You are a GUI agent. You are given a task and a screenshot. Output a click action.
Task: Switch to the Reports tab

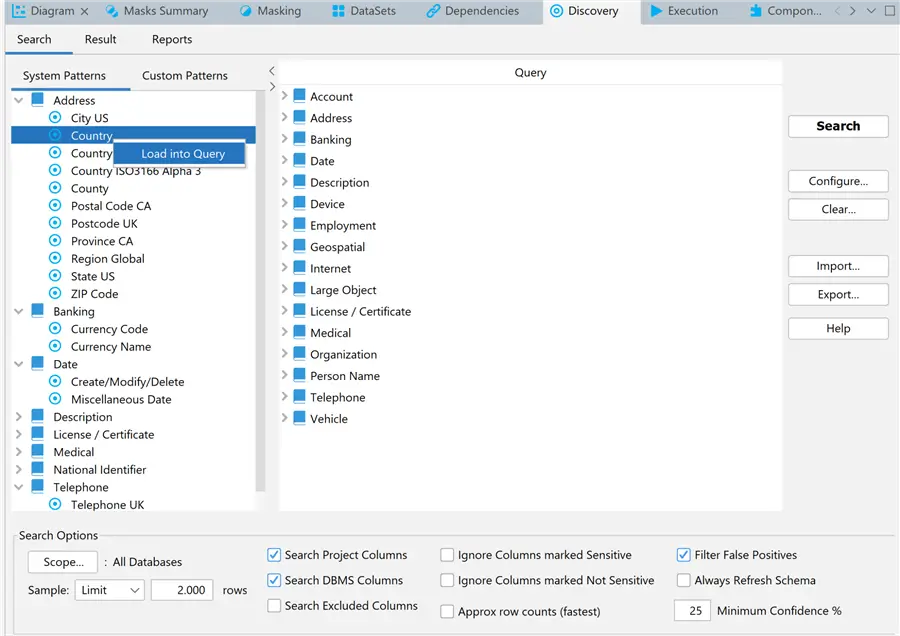click(x=172, y=39)
